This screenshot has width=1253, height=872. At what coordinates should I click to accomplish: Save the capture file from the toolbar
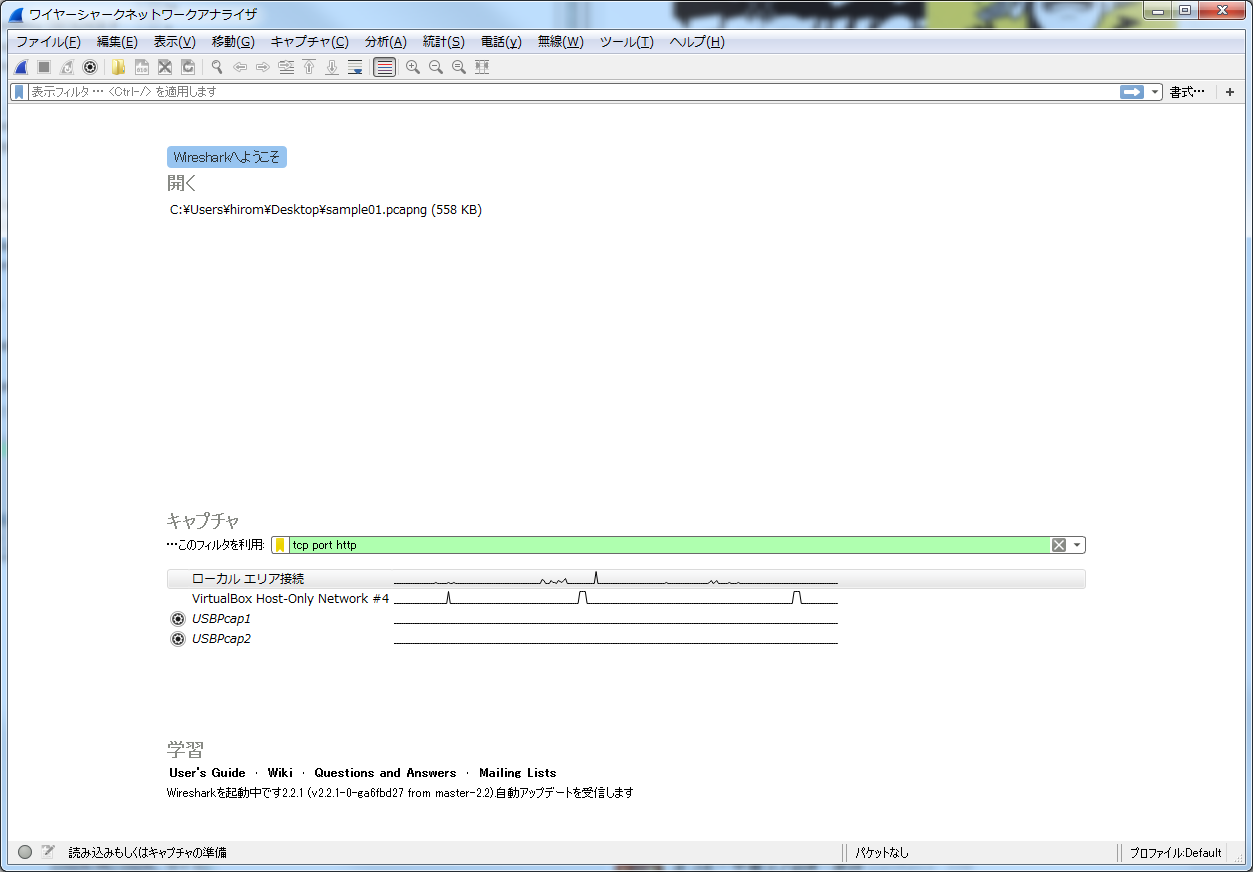pyautogui.click(x=142, y=67)
